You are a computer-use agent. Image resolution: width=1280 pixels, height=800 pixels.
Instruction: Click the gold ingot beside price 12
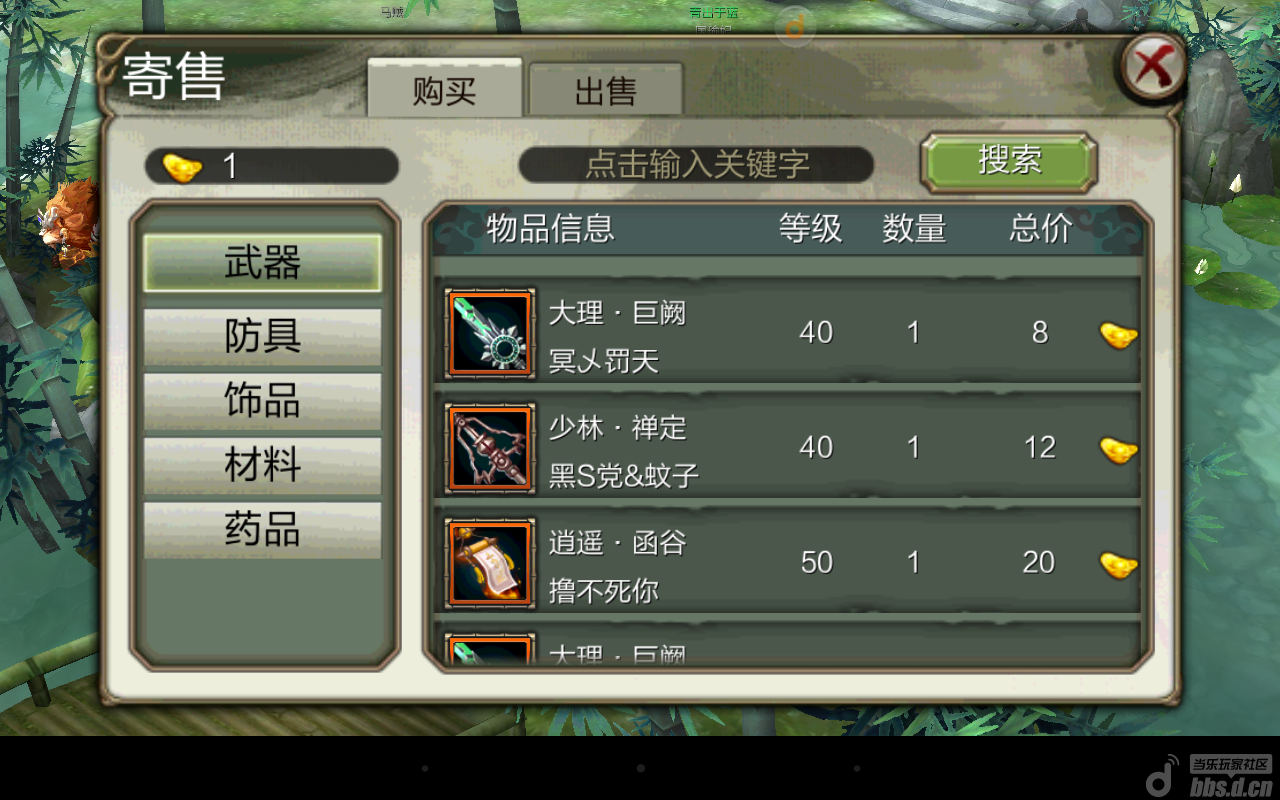point(1119,449)
